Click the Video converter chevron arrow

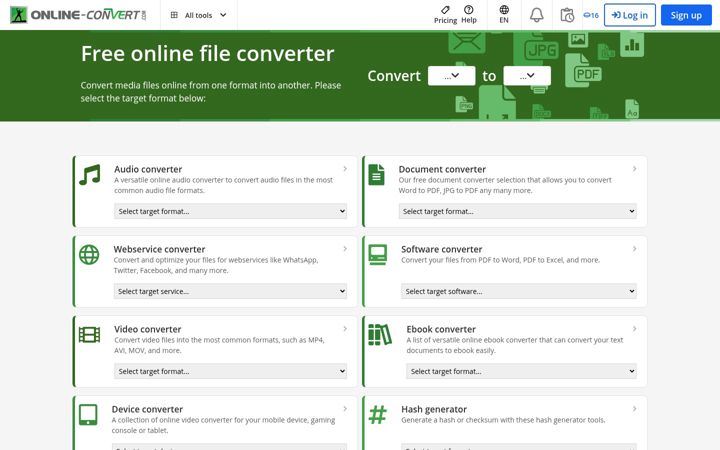345,329
